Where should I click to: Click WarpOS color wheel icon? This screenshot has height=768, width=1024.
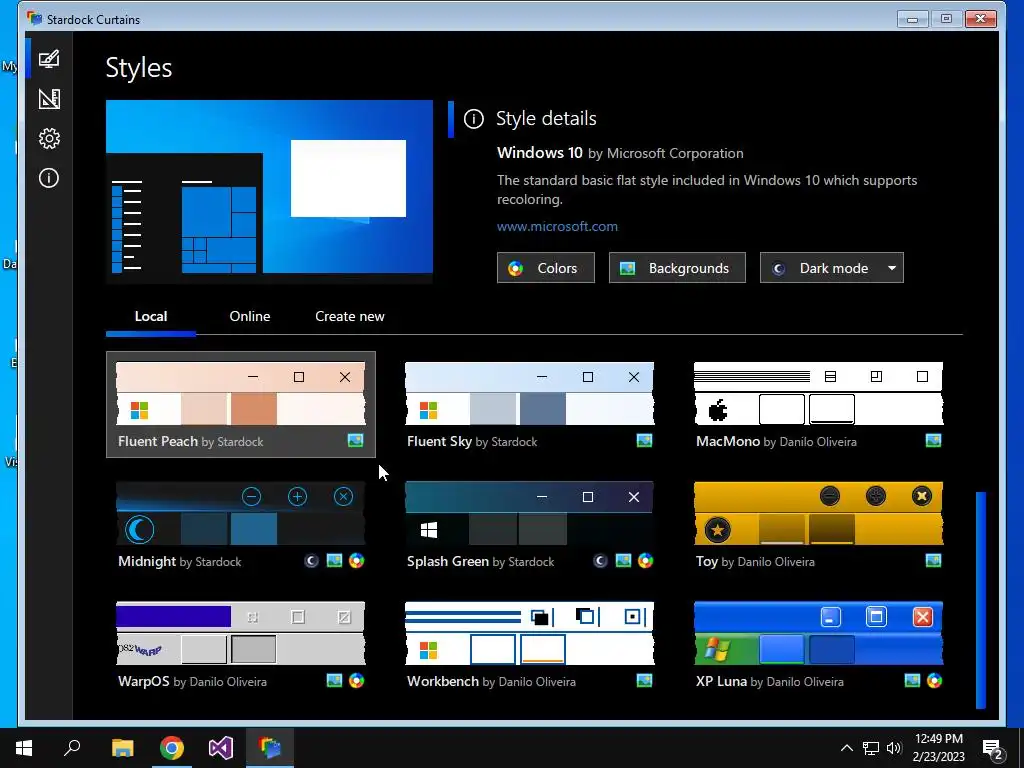pyautogui.click(x=357, y=681)
